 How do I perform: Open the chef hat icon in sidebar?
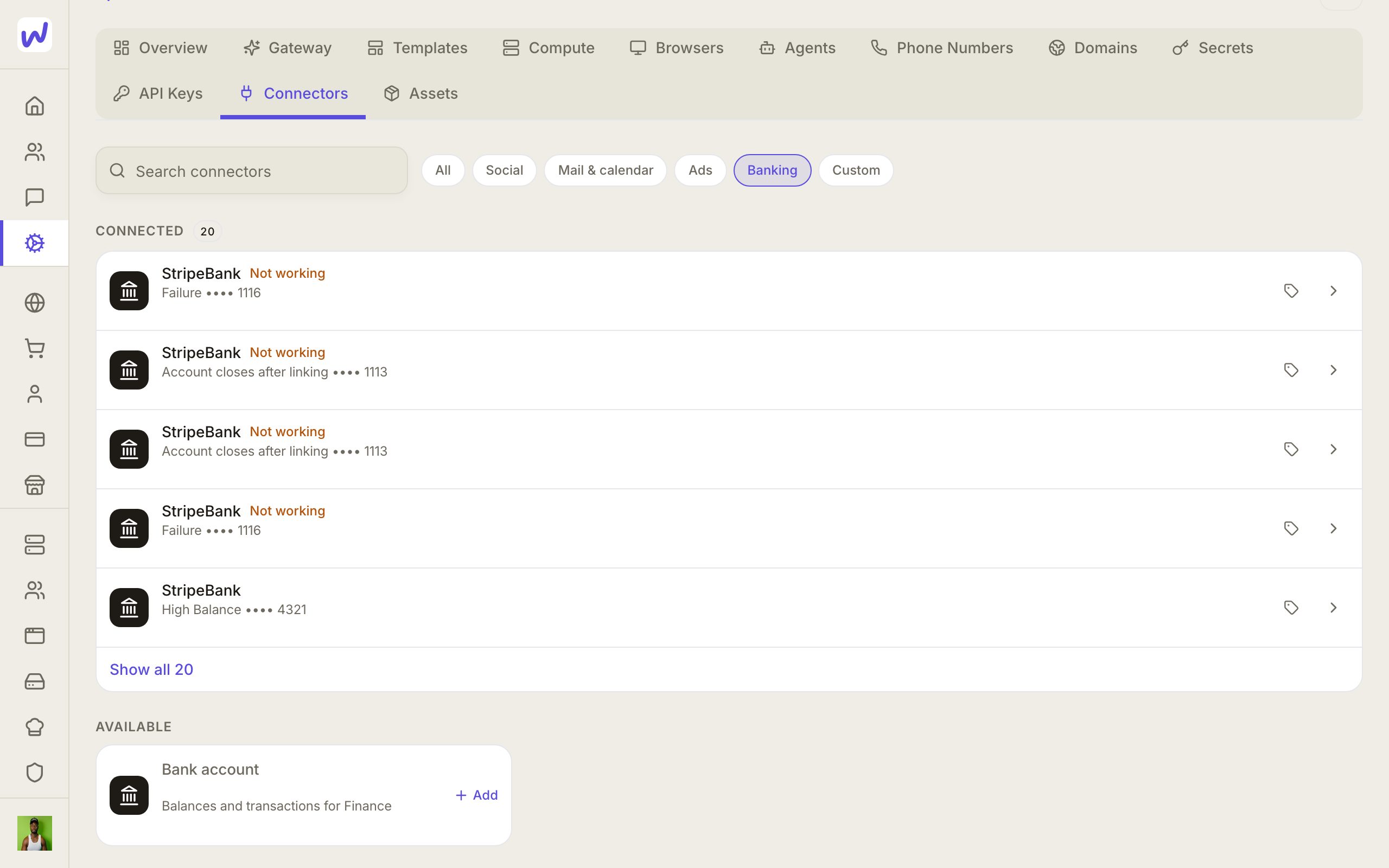click(x=34, y=727)
